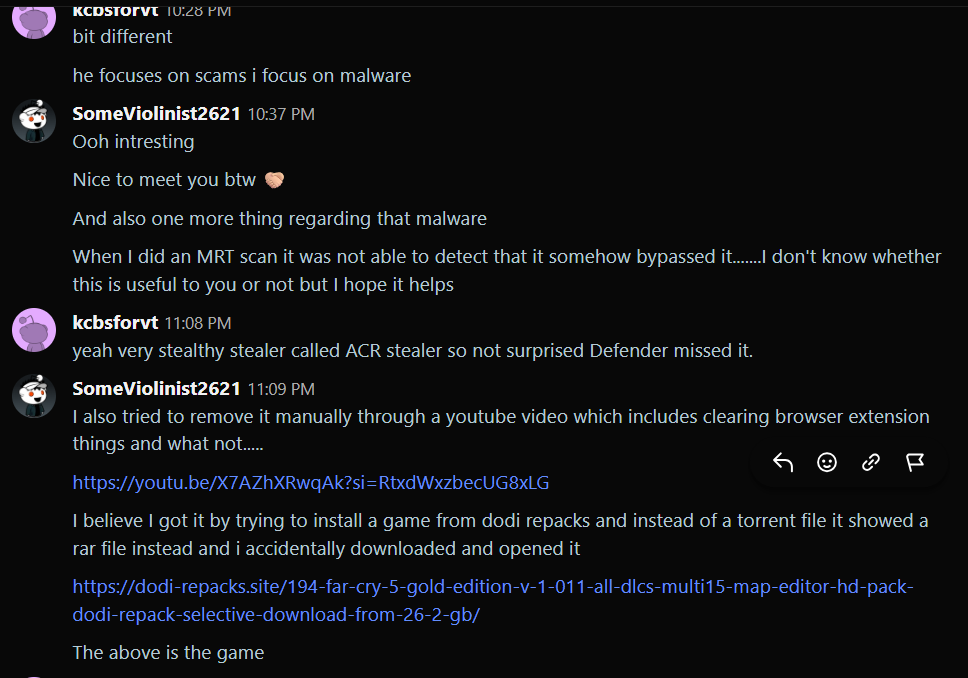Open kcbsforvt username at 11:08 PM

(115, 322)
